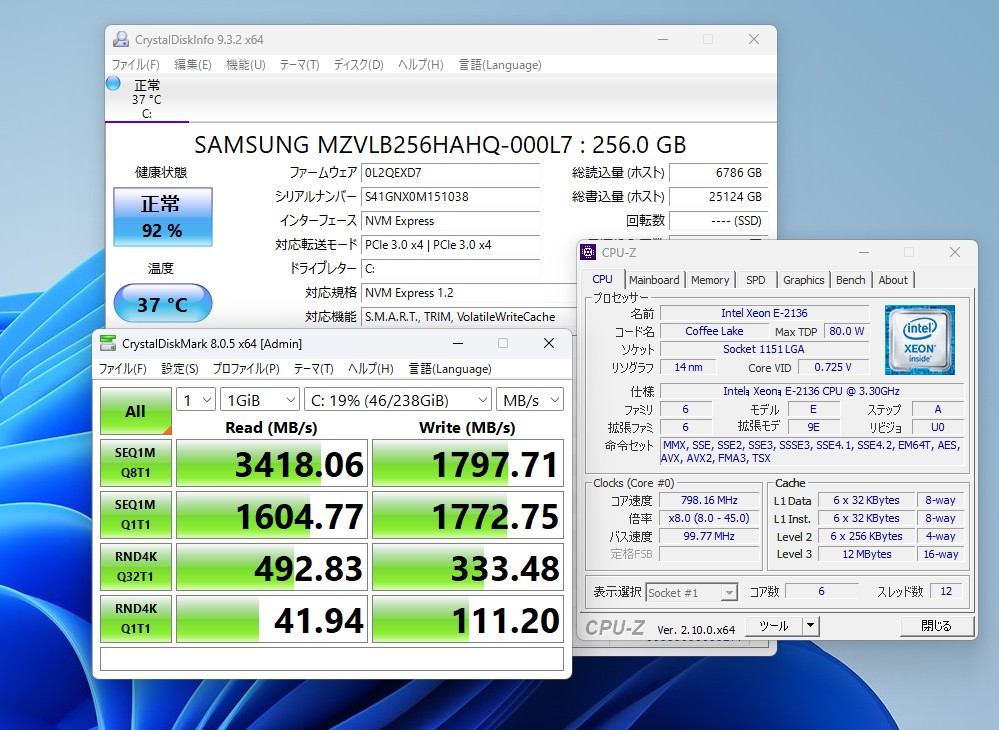Click the 閉じる button in CPU-Z
Image resolution: width=999 pixels, height=730 pixels.
(937, 626)
